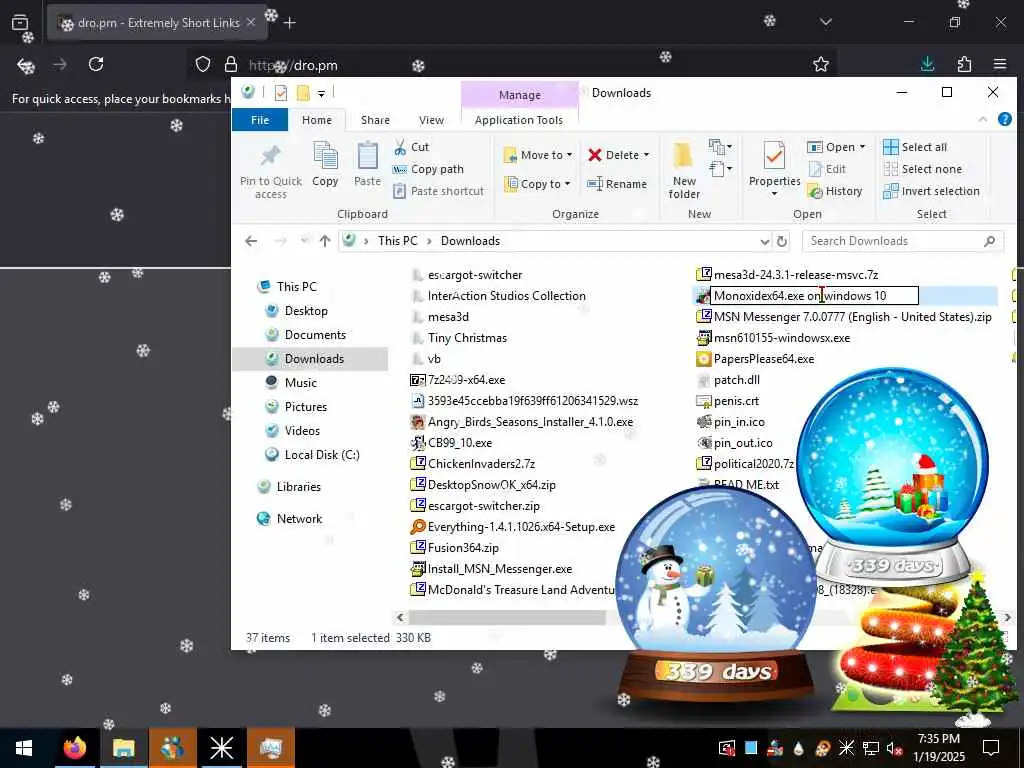
Task: Reload the page in Firefox
Action: pyautogui.click(x=96, y=64)
